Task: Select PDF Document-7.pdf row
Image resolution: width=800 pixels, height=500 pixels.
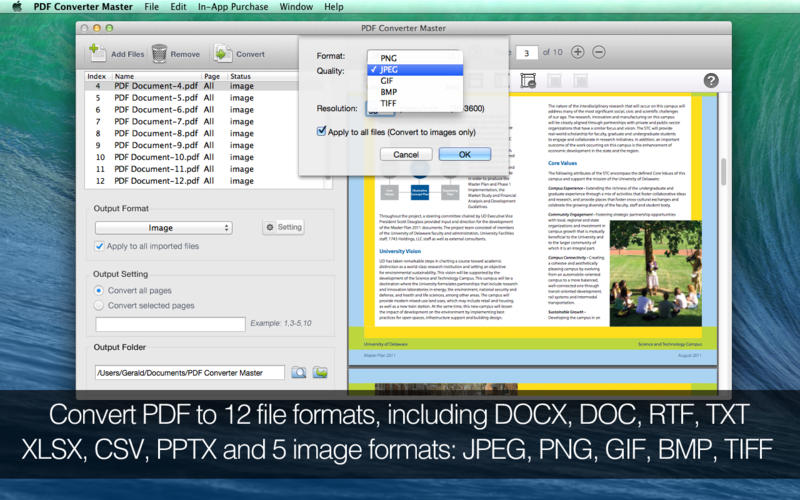Action: click(191, 121)
